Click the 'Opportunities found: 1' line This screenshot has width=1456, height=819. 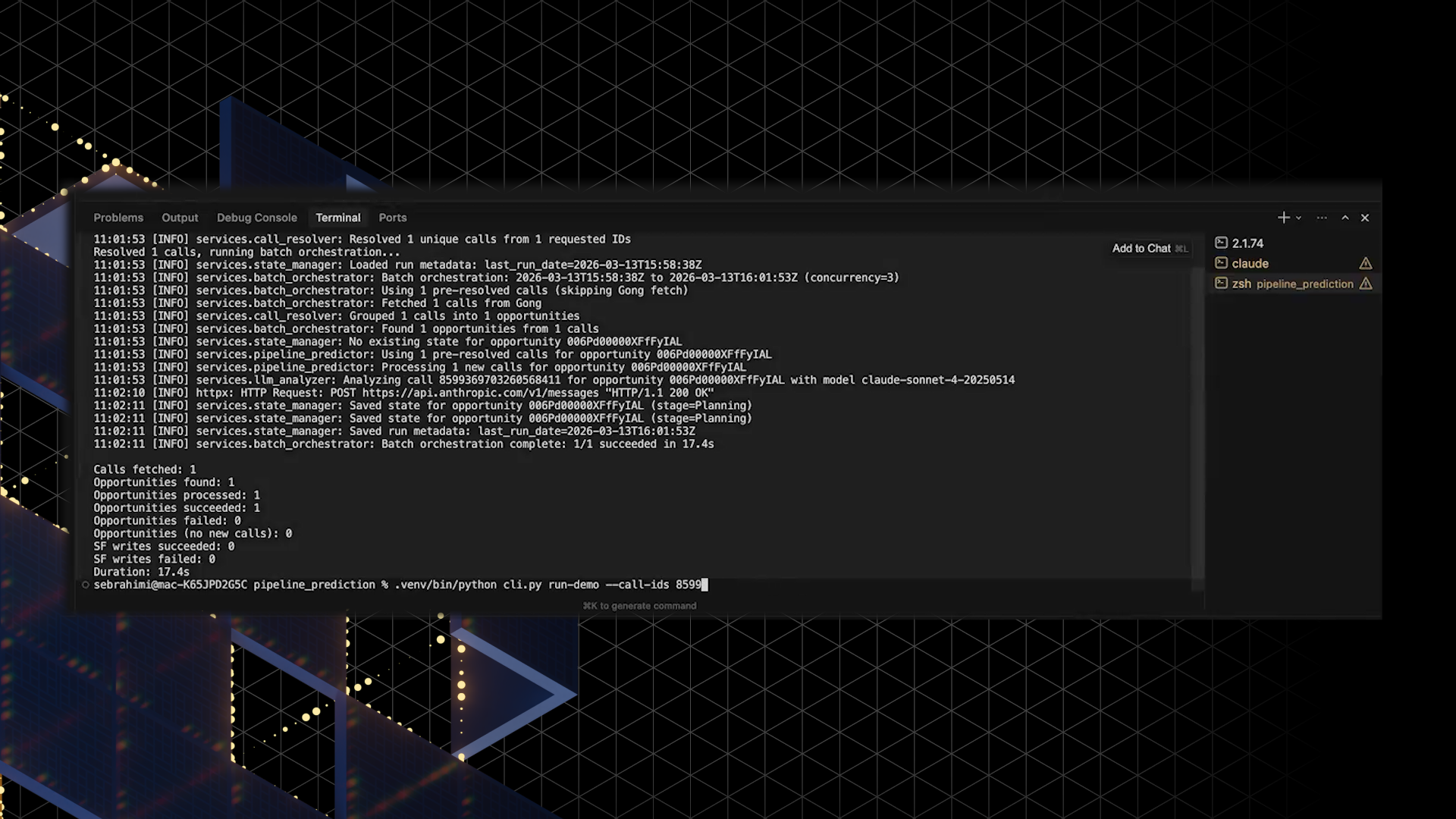click(x=164, y=482)
